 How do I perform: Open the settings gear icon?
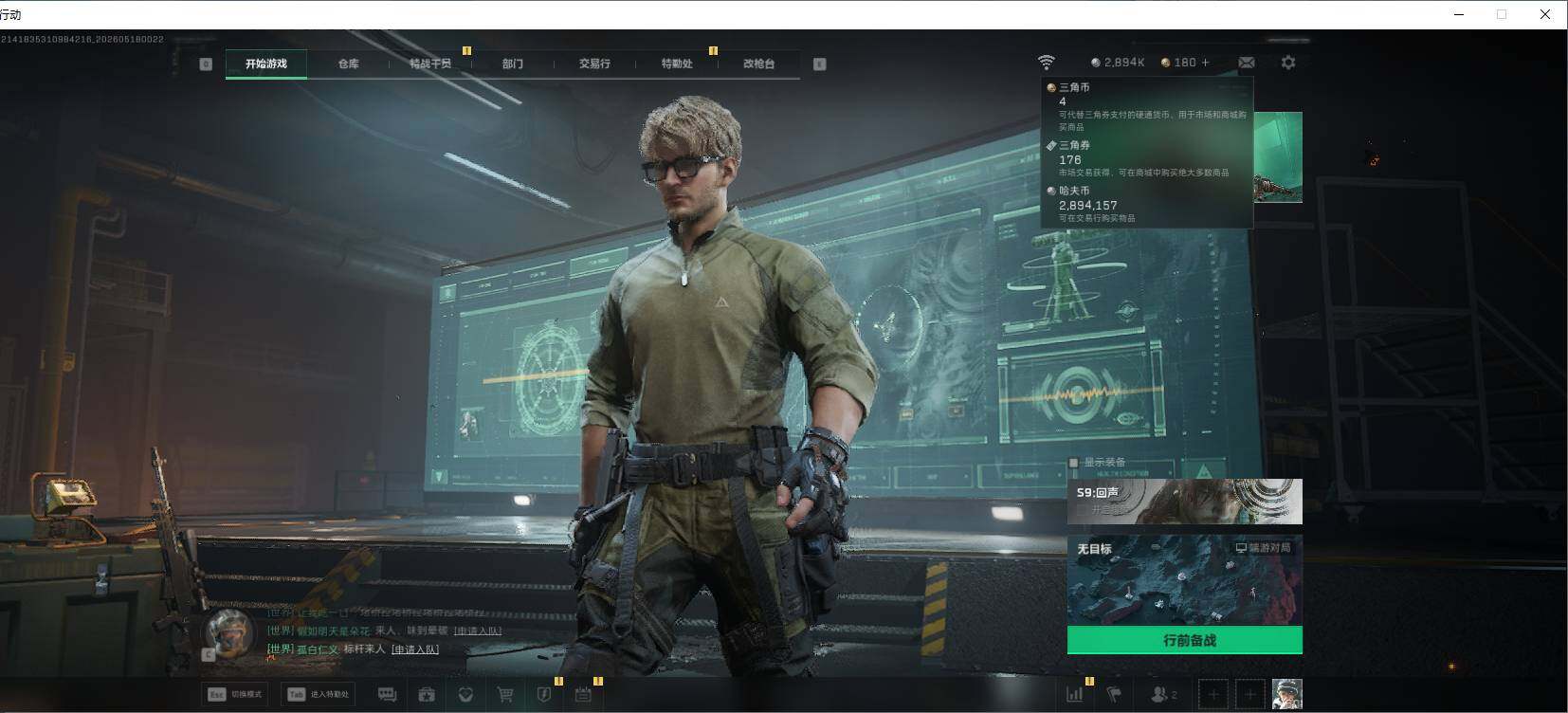click(x=1288, y=63)
